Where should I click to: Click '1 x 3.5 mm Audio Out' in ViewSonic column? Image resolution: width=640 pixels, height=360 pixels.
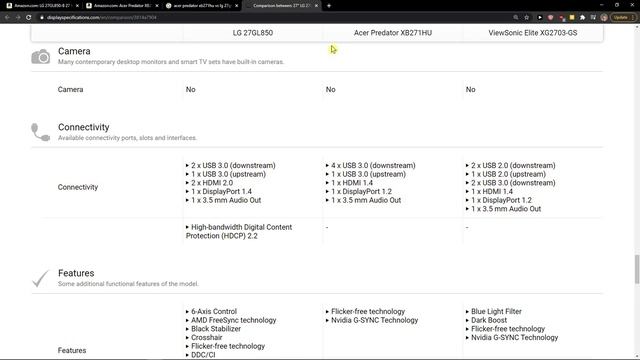tap(506, 209)
